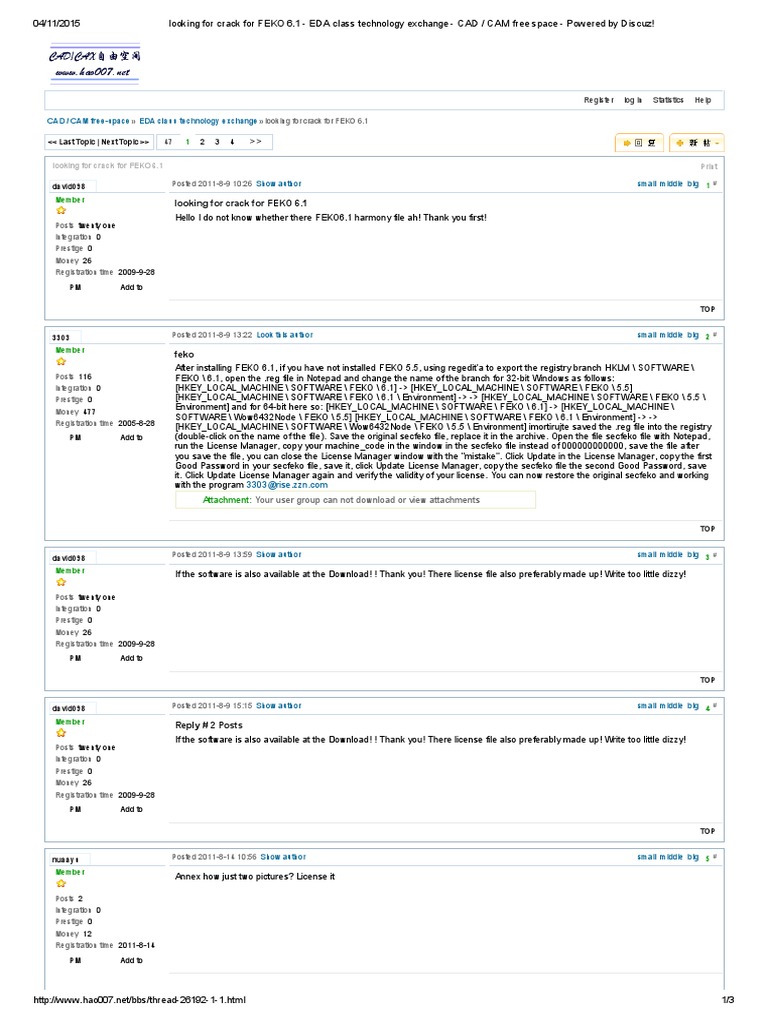Click Look this author on the 13:22 post
The image size is (768, 1024).
pyautogui.click(x=285, y=335)
